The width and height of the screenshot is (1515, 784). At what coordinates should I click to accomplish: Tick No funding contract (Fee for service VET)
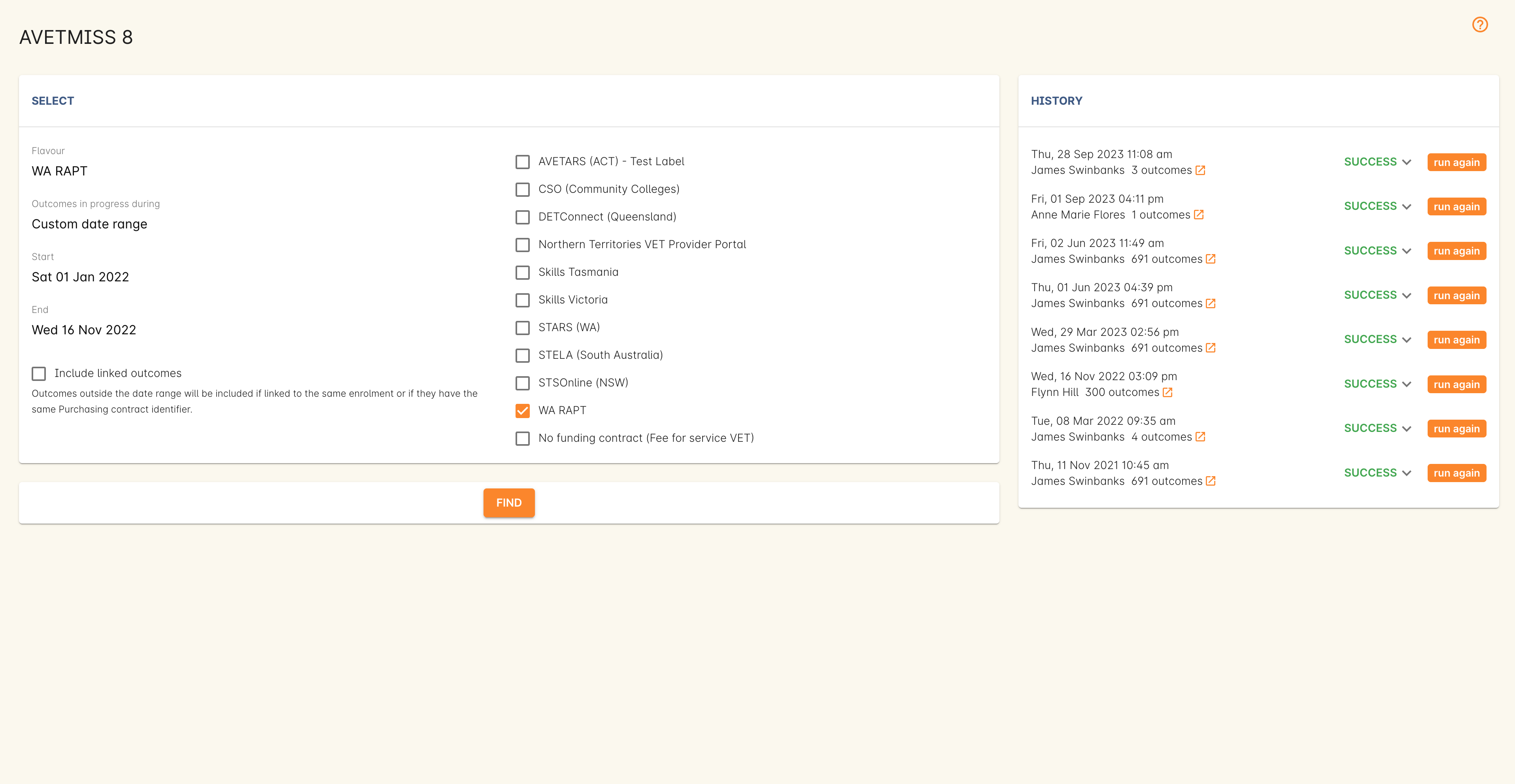(x=522, y=438)
